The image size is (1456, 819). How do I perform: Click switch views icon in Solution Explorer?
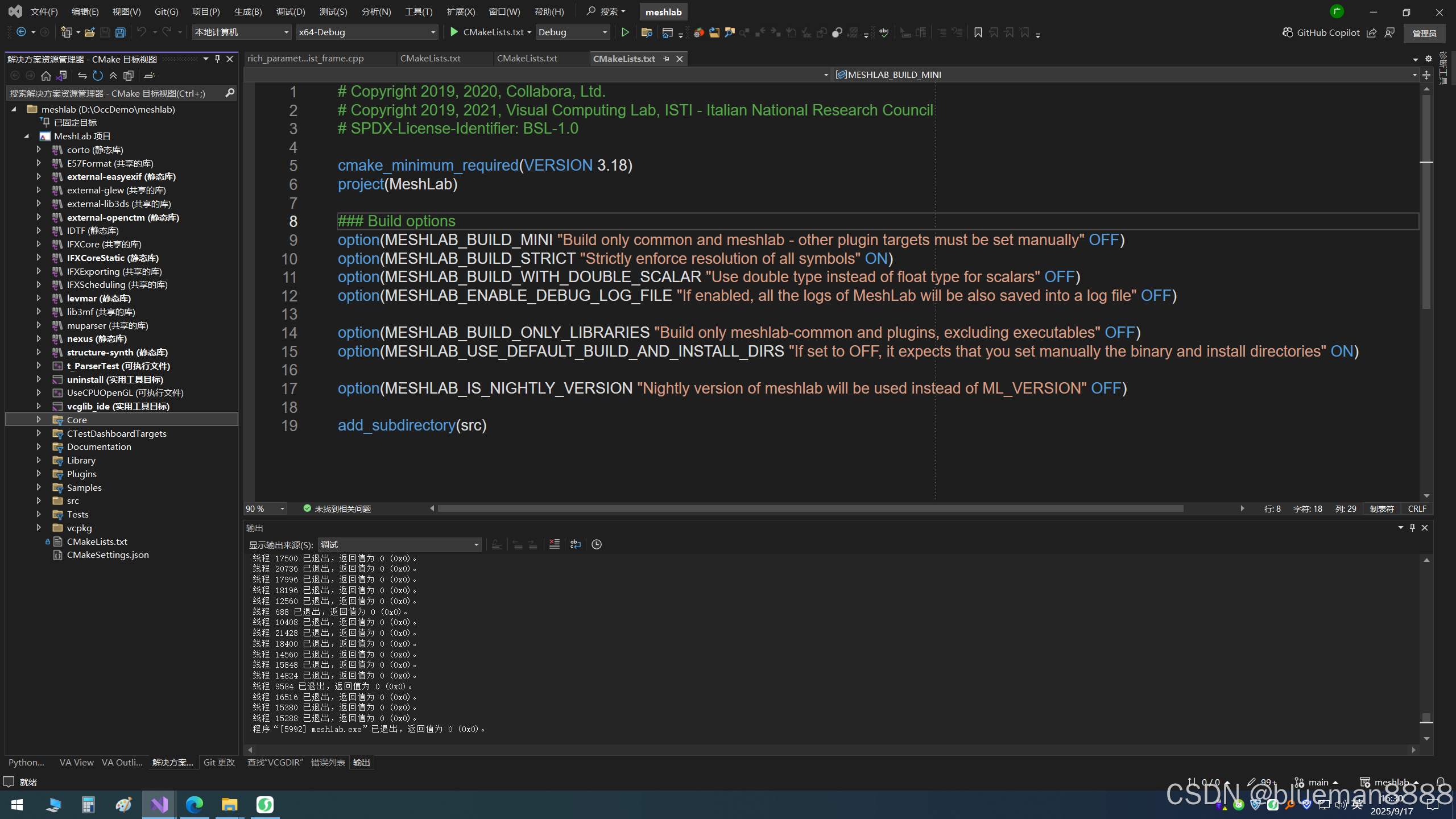(61, 76)
